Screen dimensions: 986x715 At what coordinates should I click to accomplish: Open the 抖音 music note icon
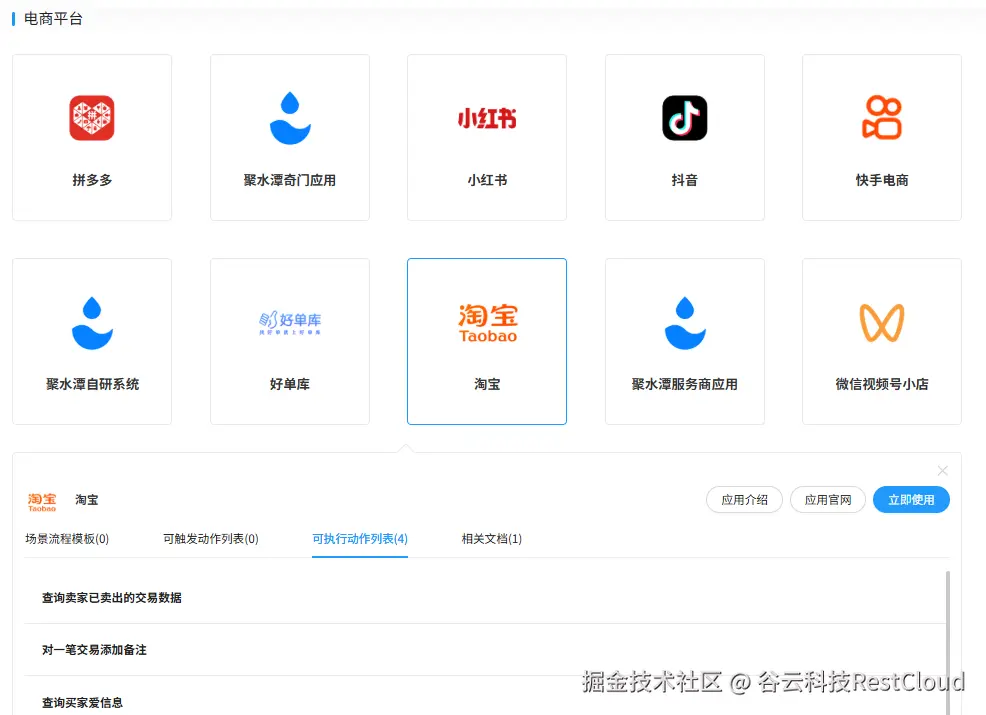tap(684, 118)
